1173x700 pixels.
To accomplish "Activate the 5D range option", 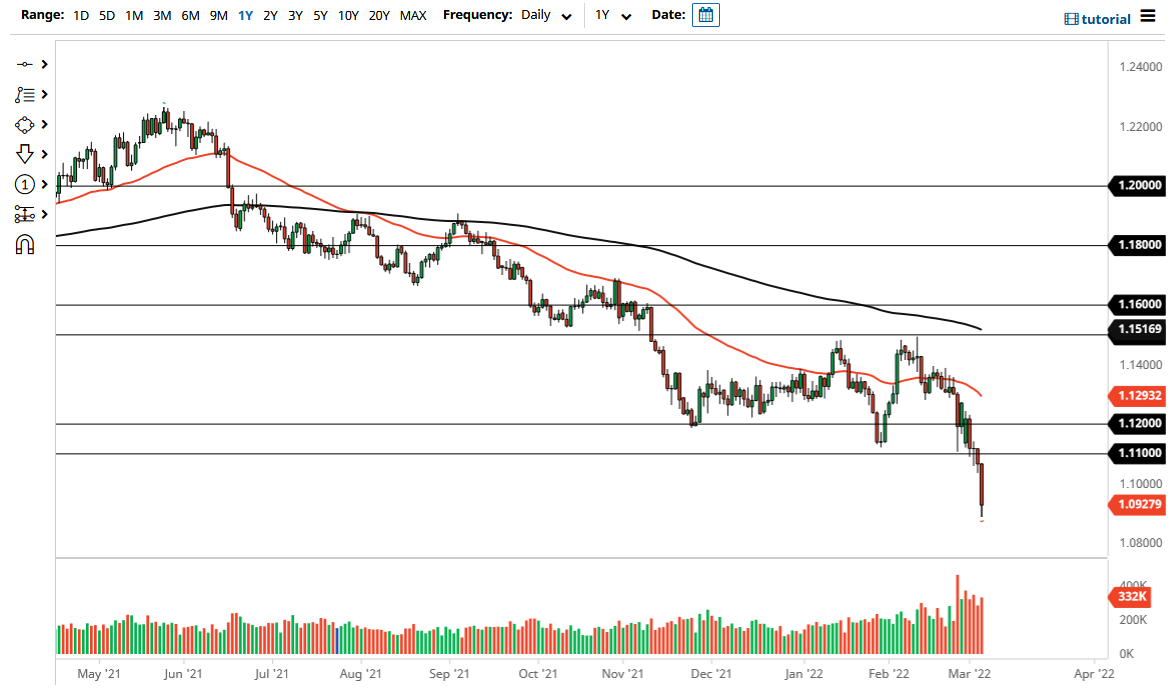I will click(106, 16).
